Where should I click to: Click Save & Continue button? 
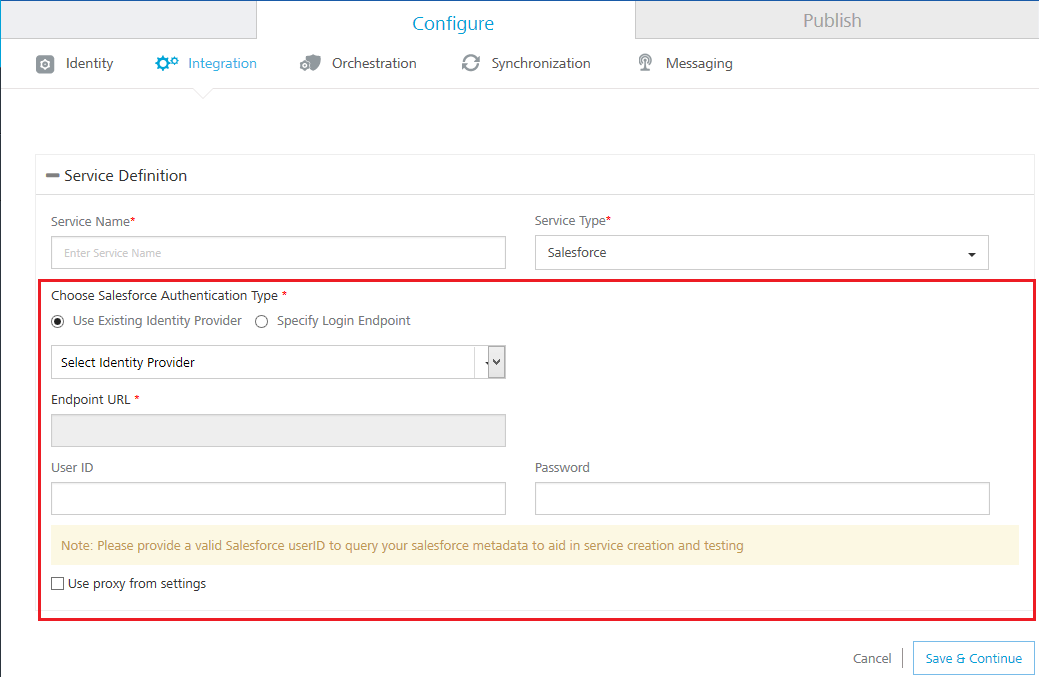click(973, 658)
